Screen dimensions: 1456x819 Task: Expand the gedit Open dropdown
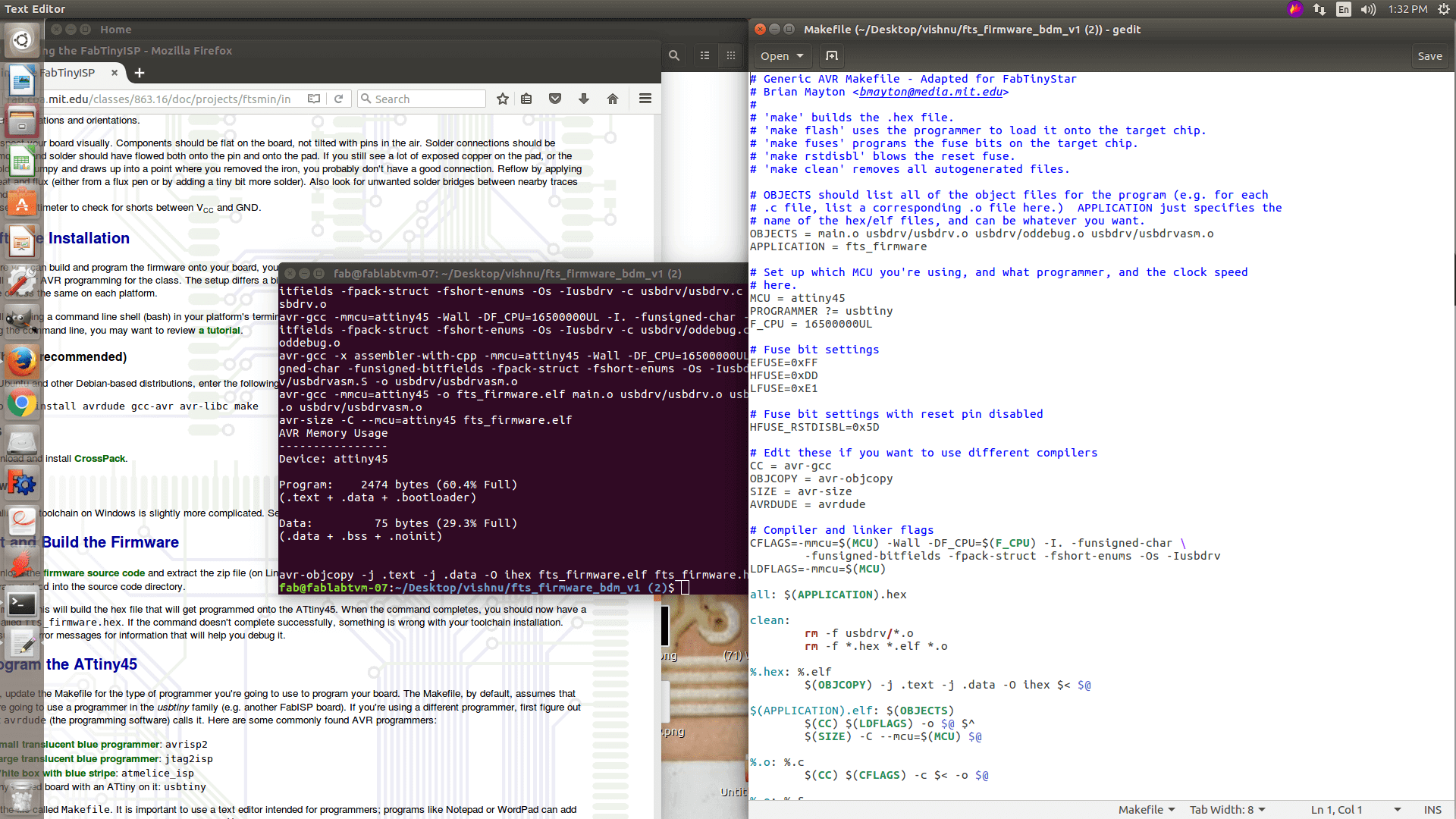(782, 56)
